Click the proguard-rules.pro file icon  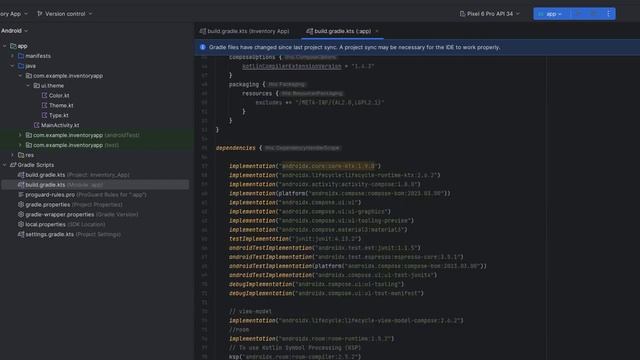[21, 195]
